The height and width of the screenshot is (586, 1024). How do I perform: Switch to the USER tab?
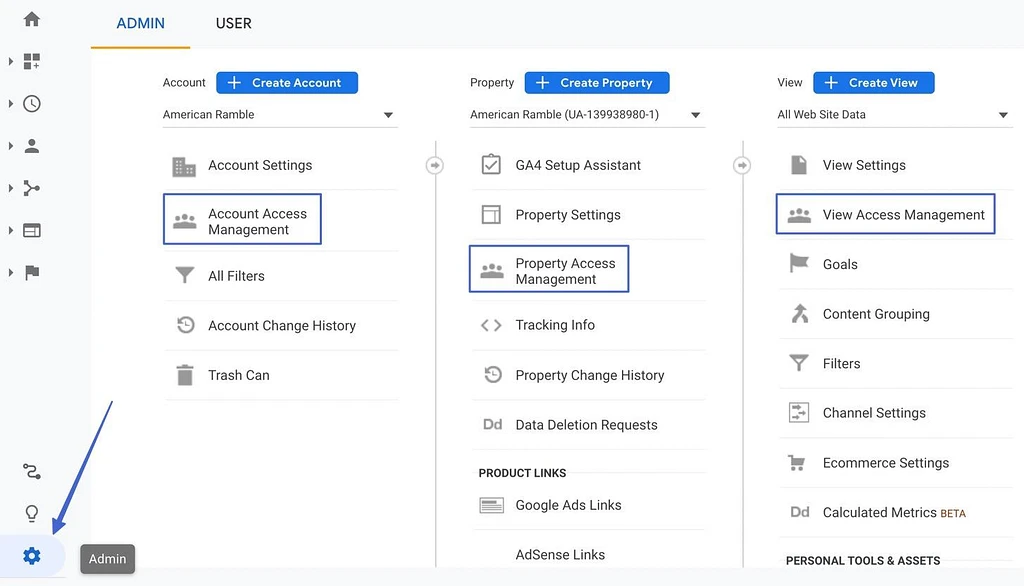pyautogui.click(x=234, y=24)
